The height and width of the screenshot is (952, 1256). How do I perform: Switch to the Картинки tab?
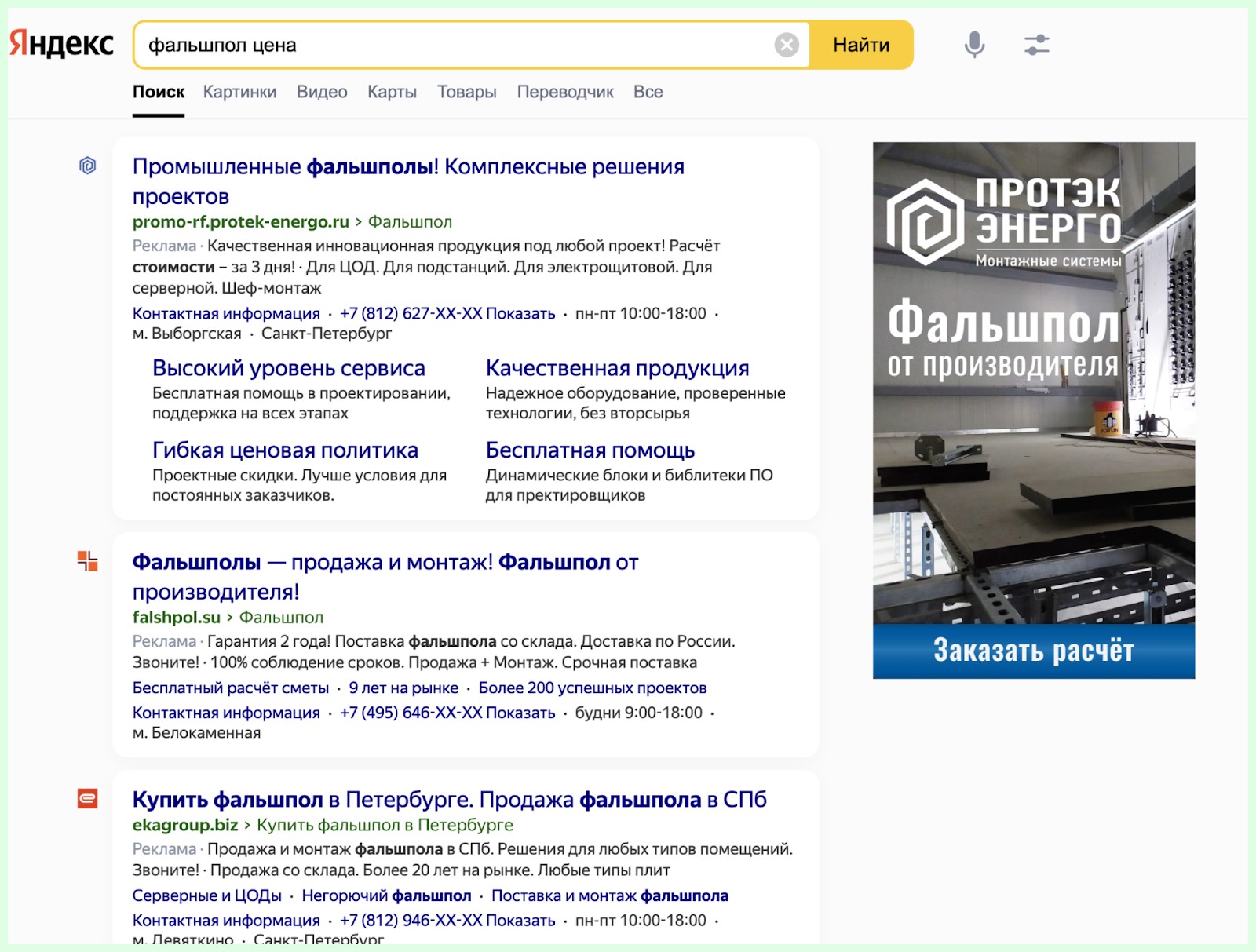pos(239,92)
